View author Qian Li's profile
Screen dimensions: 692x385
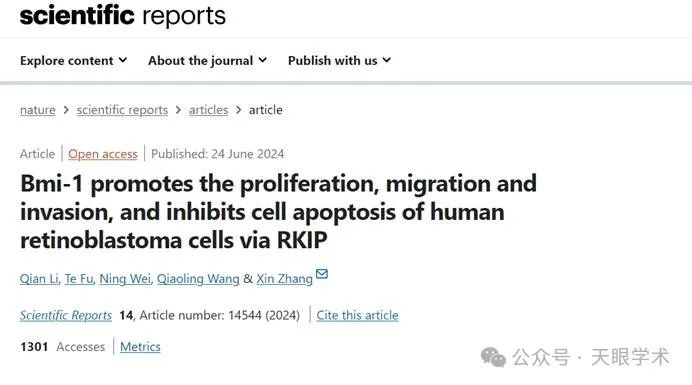(x=39, y=279)
